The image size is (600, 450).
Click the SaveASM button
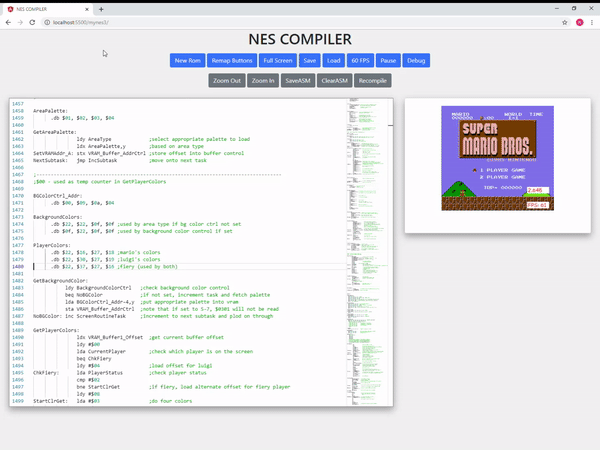(x=298, y=81)
